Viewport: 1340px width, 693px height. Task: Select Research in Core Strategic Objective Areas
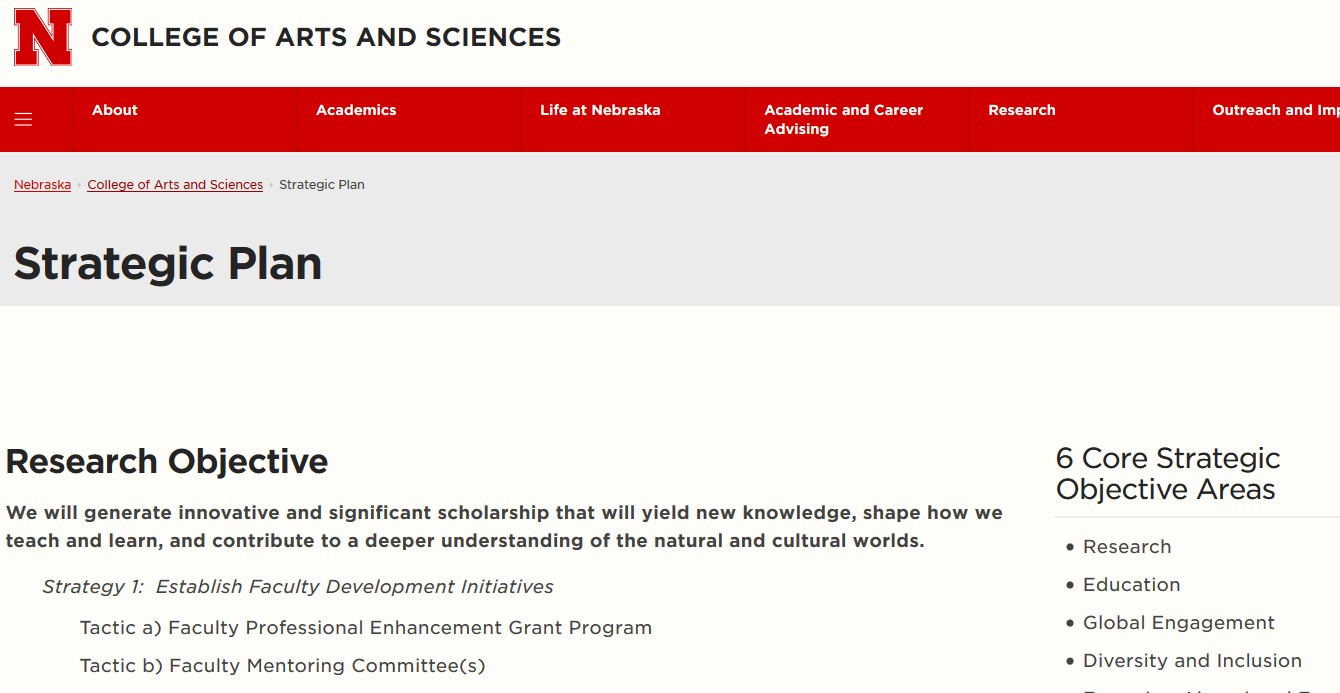(1127, 547)
